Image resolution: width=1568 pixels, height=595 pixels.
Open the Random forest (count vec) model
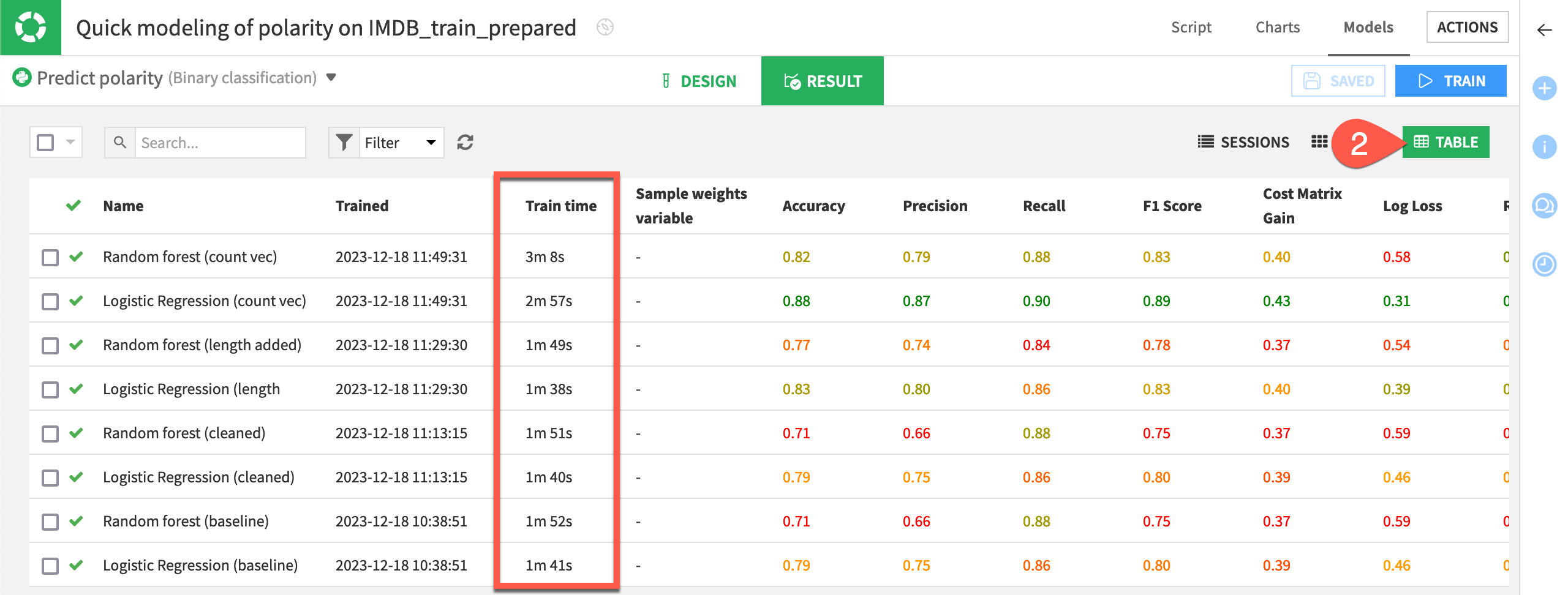pos(190,256)
